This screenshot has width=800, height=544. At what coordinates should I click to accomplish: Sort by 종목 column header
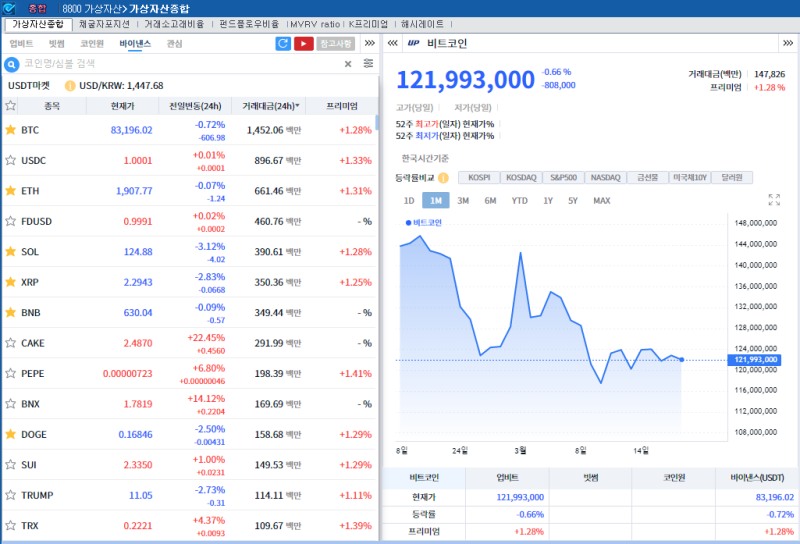coord(52,106)
